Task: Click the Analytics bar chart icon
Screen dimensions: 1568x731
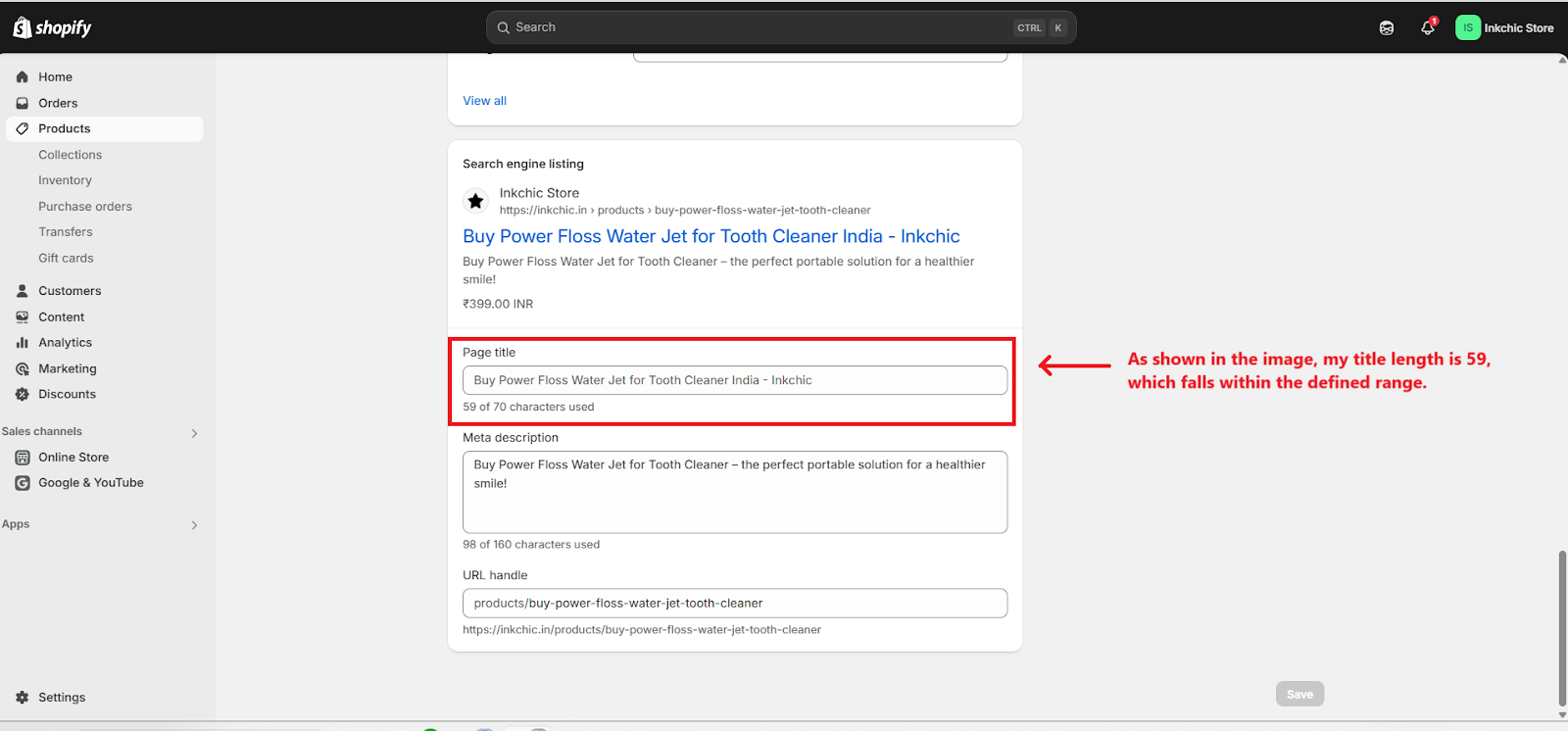Action: tap(22, 343)
